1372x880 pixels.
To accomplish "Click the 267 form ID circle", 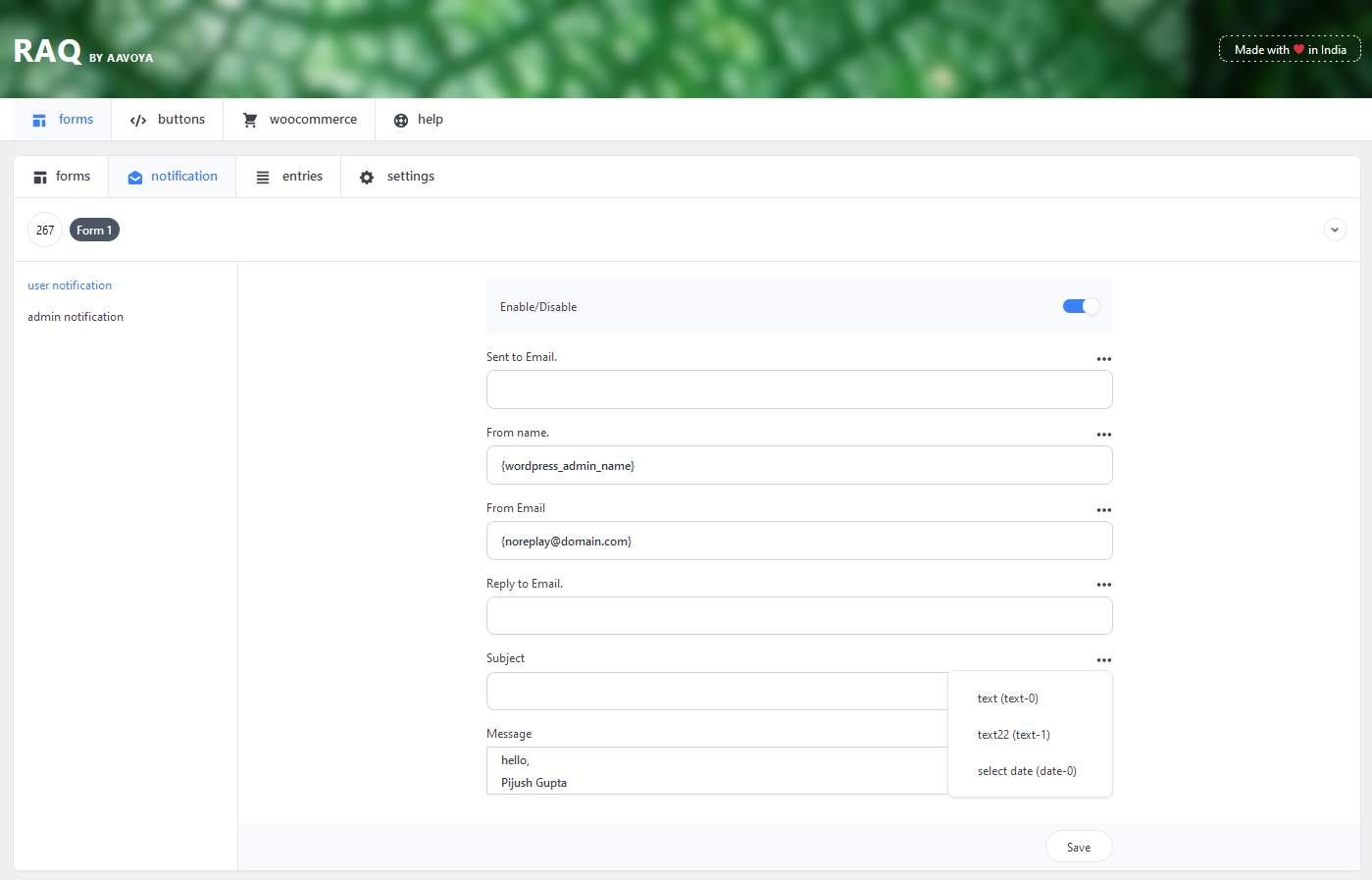I will coord(45,231).
